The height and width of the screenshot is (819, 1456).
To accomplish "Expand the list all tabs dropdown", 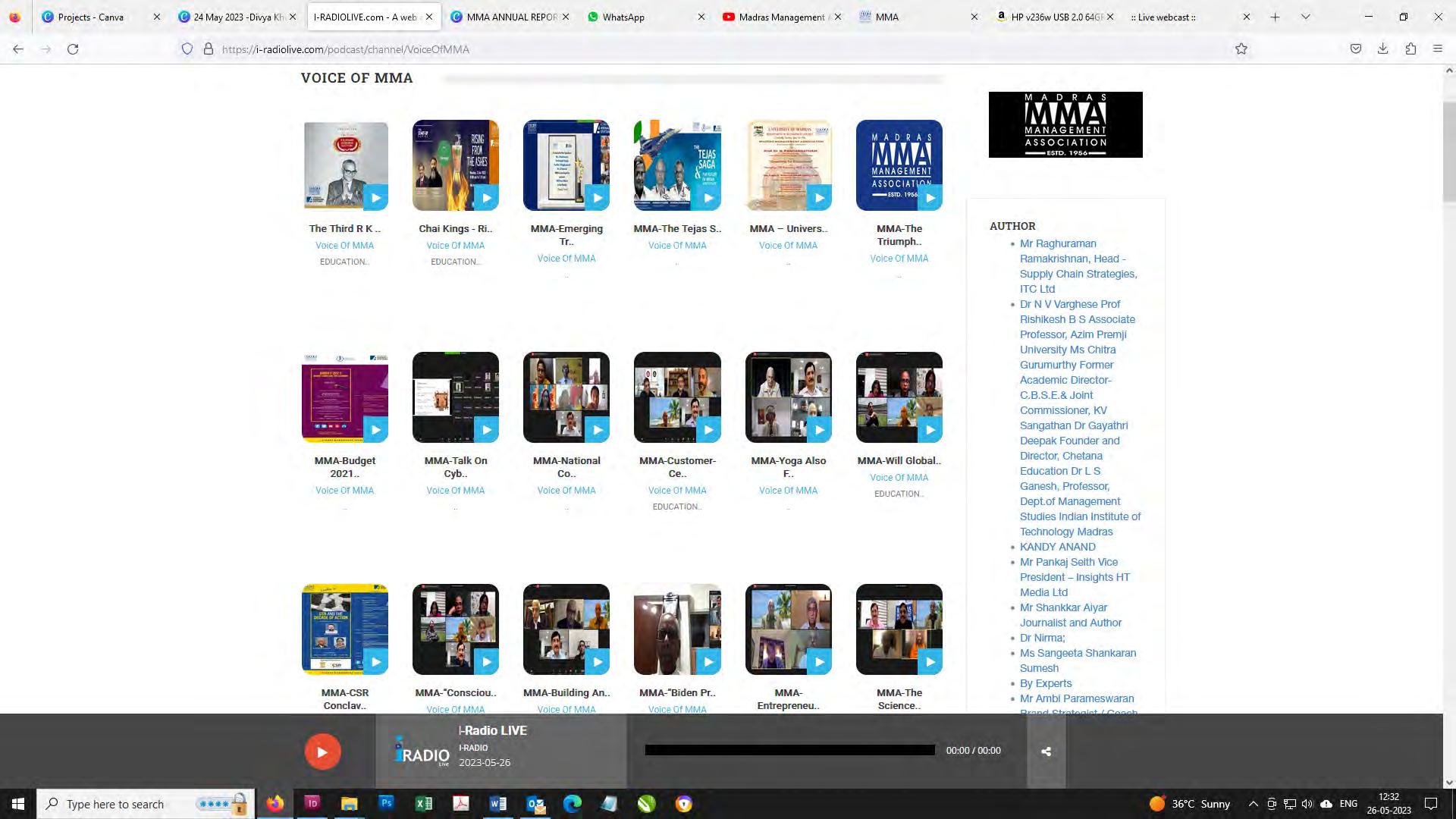I will coord(1305,17).
